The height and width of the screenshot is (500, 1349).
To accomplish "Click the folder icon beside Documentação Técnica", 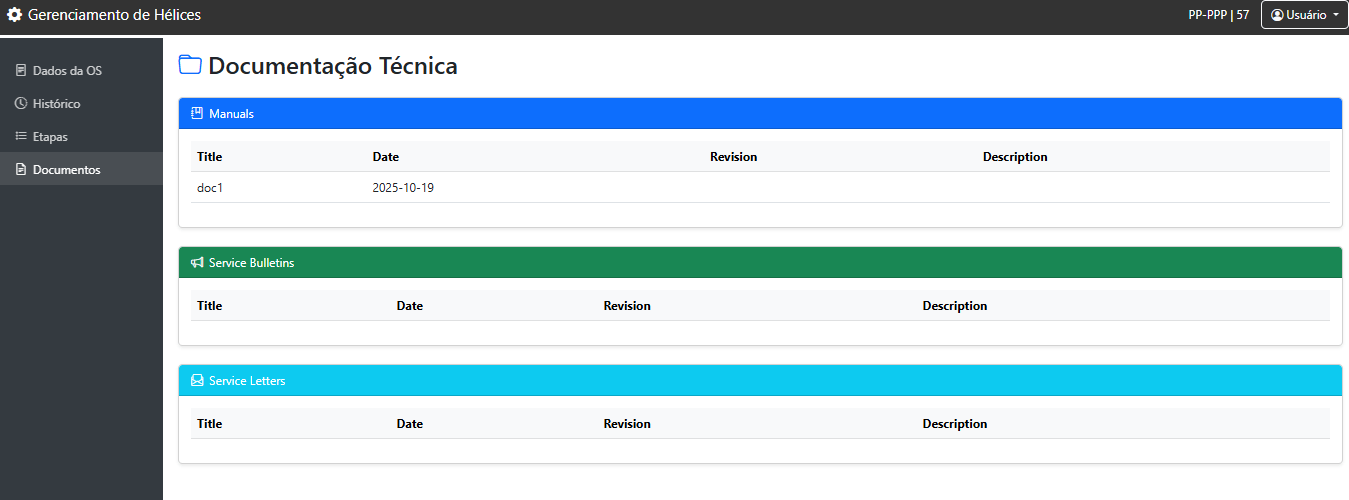I will coord(190,65).
